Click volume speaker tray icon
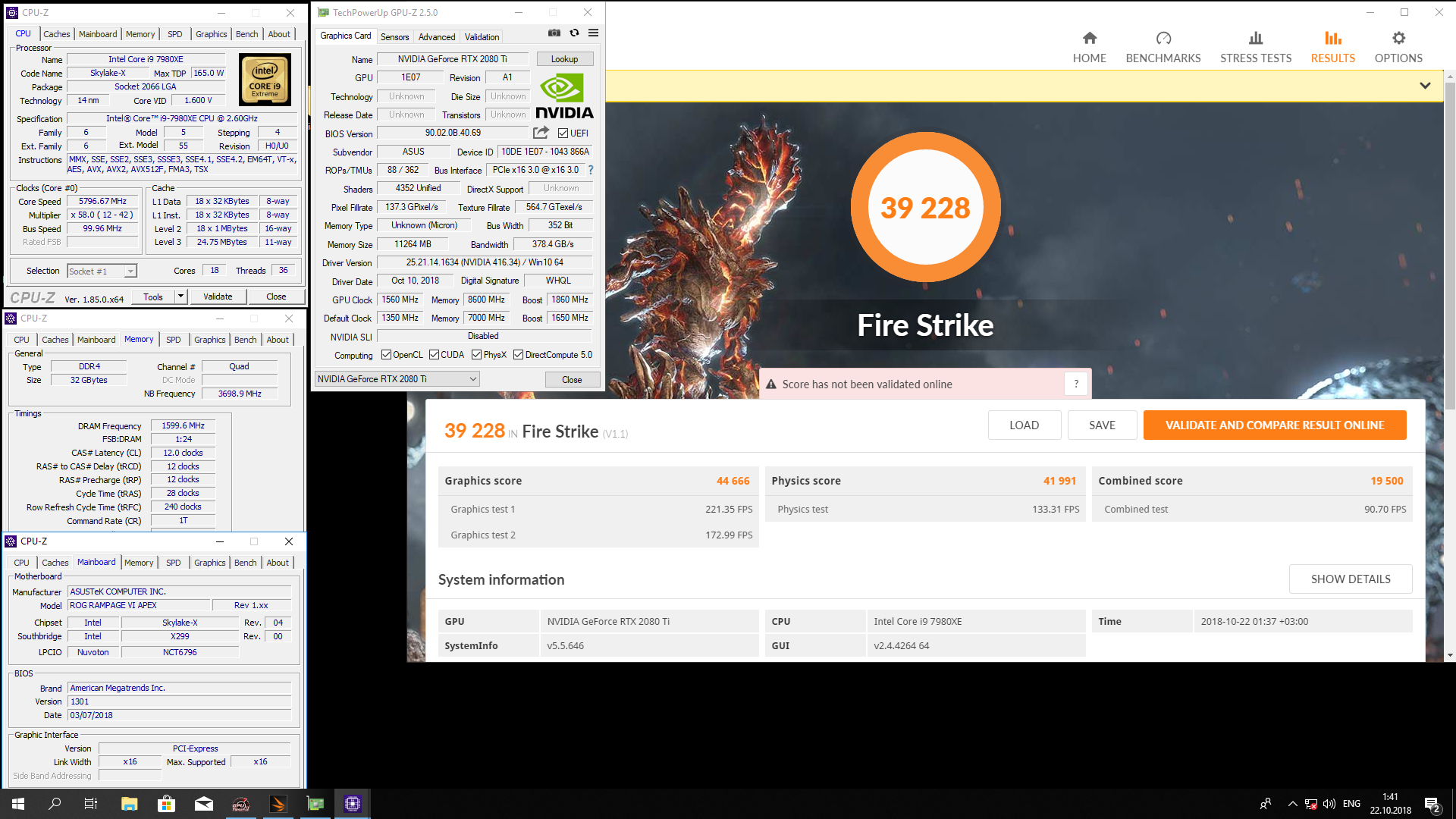 (x=1329, y=804)
